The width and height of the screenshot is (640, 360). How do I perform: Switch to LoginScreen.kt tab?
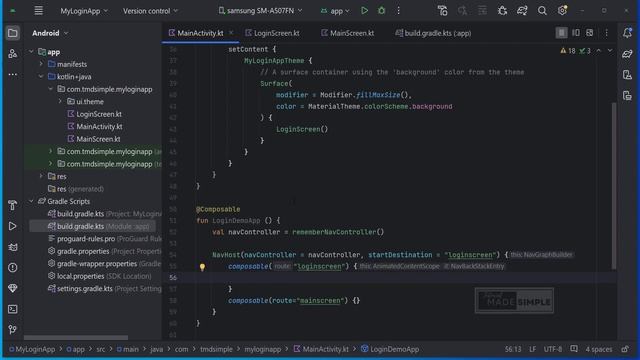(272, 33)
